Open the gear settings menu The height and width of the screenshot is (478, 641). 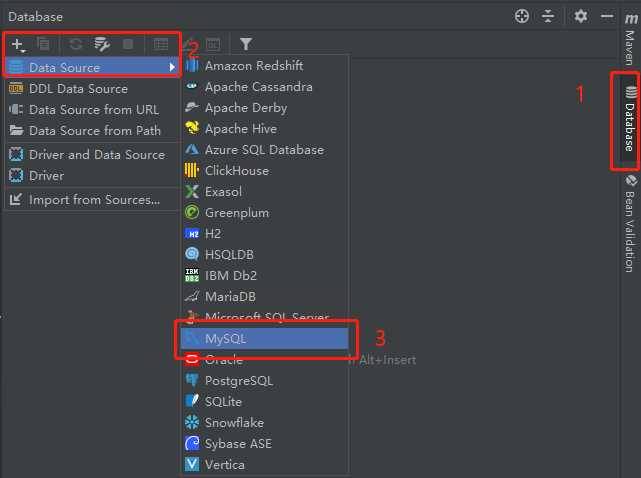[x=581, y=16]
